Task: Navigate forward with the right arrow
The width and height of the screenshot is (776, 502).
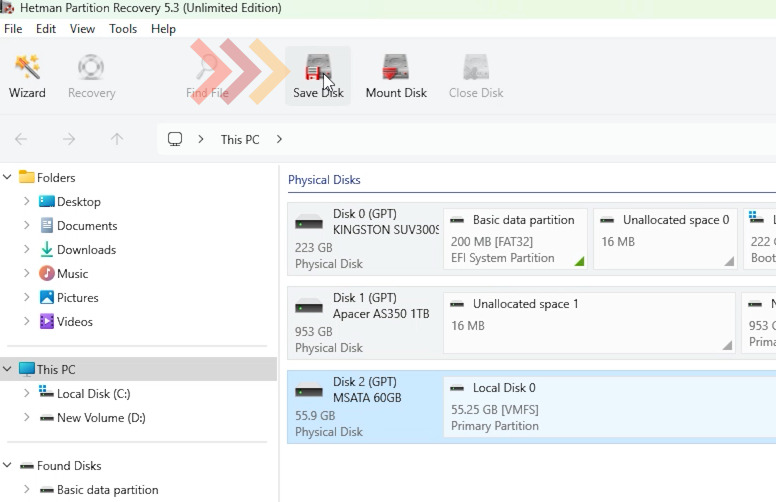Action: click(x=69, y=139)
